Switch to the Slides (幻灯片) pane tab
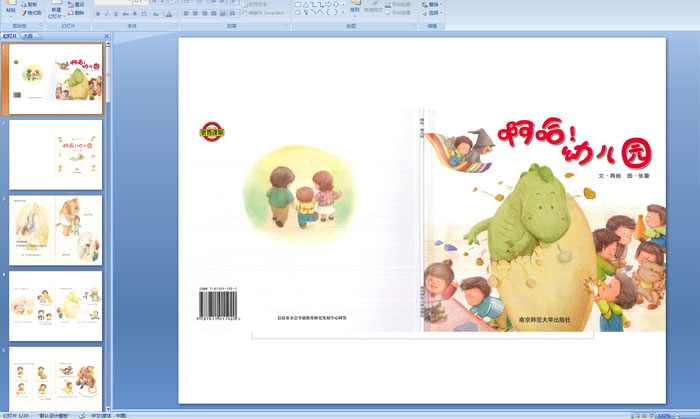700x419 pixels. click(x=10, y=36)
